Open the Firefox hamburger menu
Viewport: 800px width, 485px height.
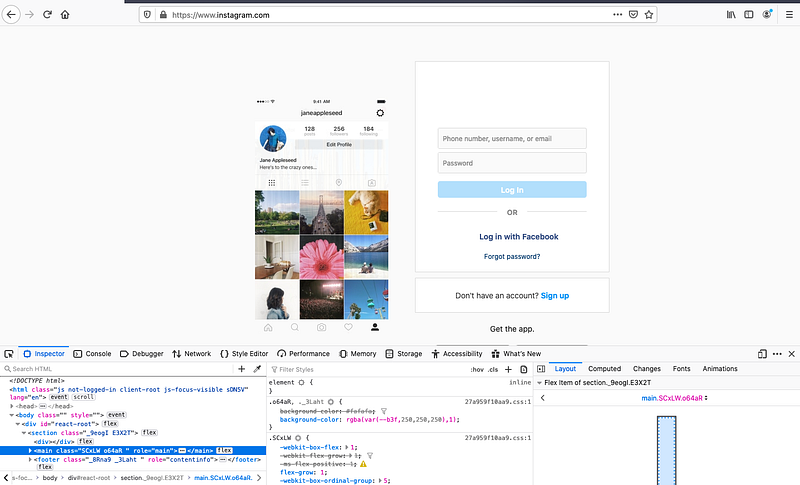point(789,15)
